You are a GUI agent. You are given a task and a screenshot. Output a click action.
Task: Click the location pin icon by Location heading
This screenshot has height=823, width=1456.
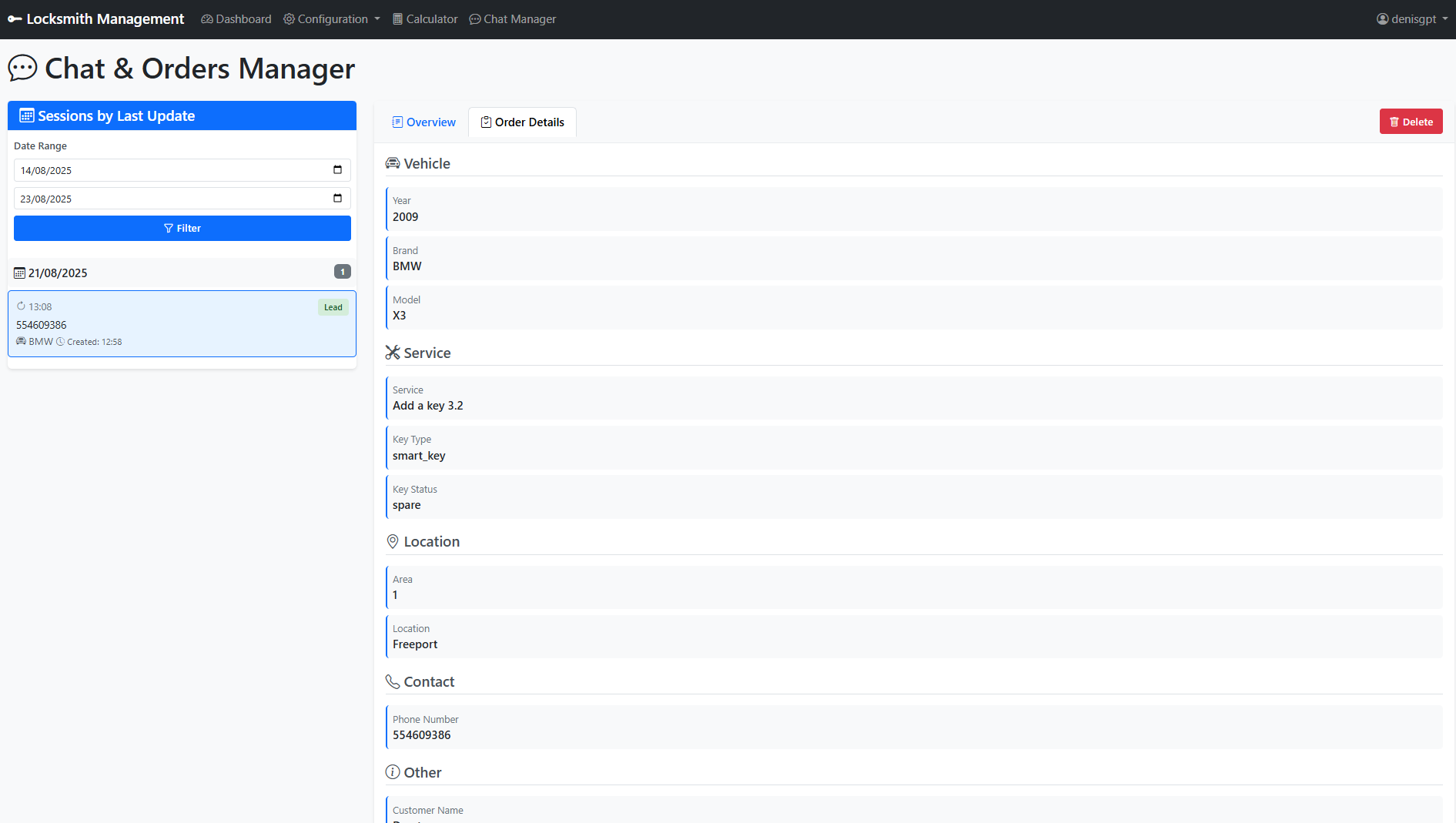393,541
